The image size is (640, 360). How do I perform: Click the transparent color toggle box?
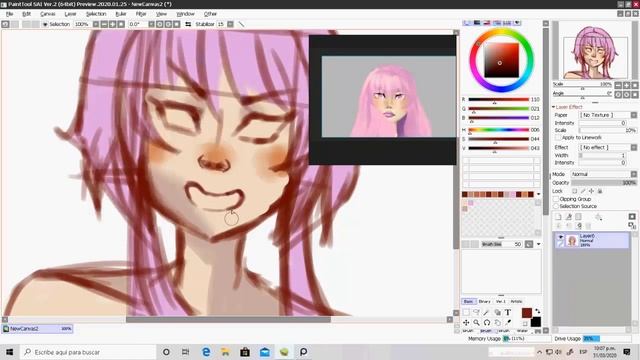coord(525,324)
